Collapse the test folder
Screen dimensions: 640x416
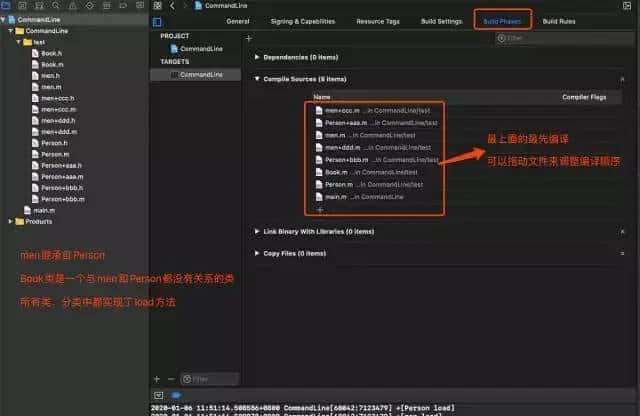tap(19, 42)
